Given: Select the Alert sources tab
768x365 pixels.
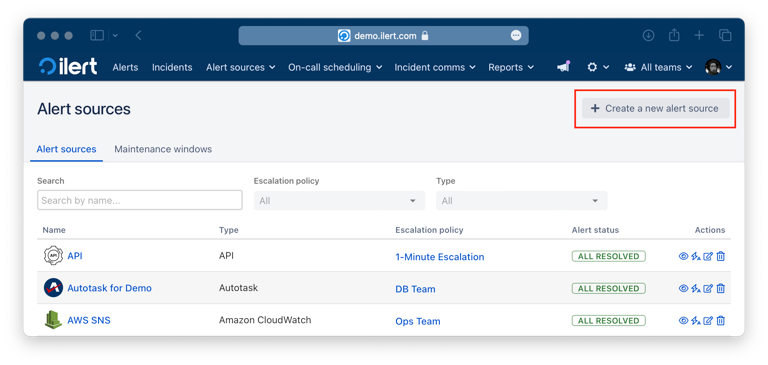Looking at the screenshot, I should point(67,149).
